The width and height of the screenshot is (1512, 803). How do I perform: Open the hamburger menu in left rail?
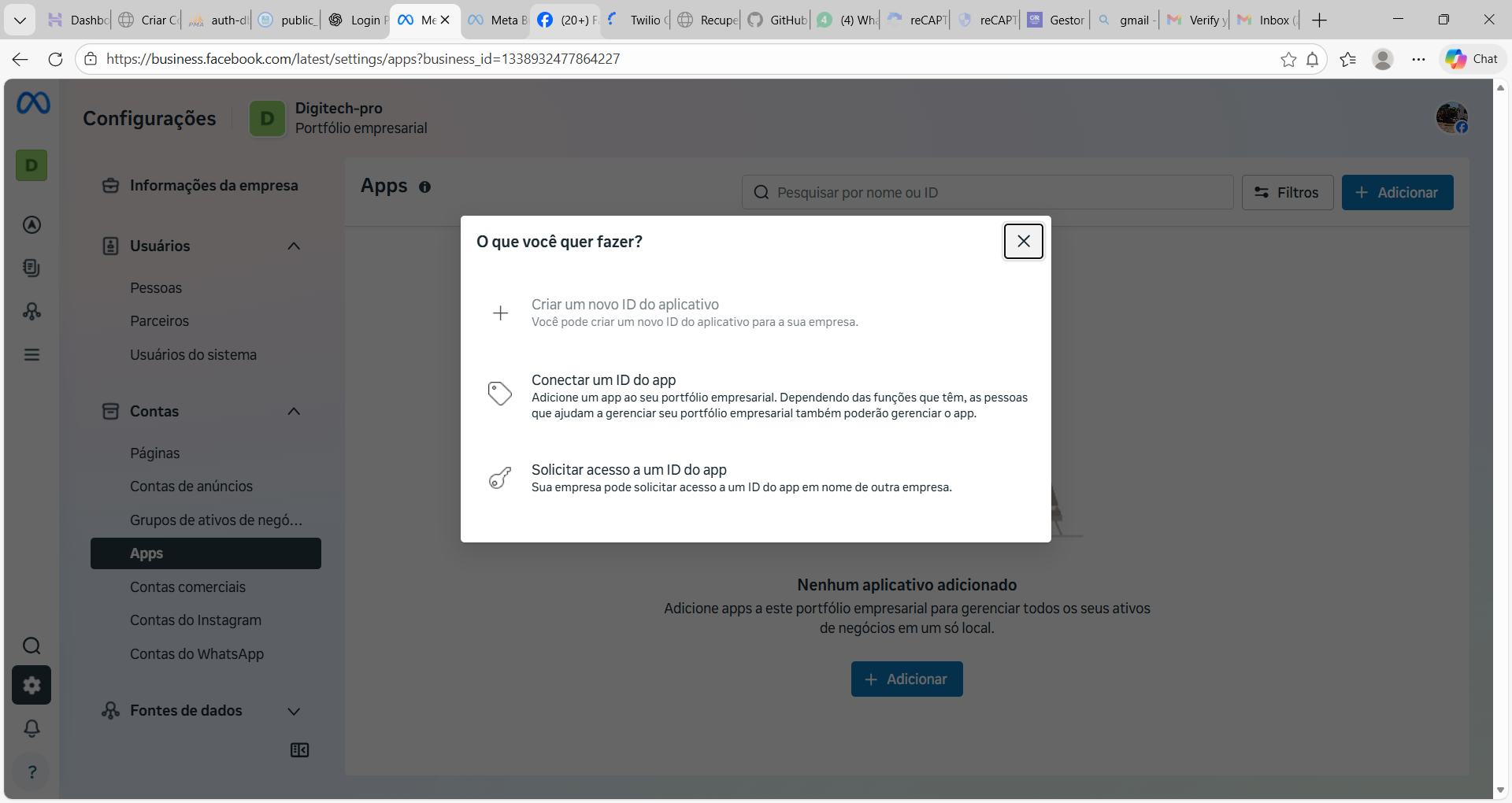click(31, 355)
